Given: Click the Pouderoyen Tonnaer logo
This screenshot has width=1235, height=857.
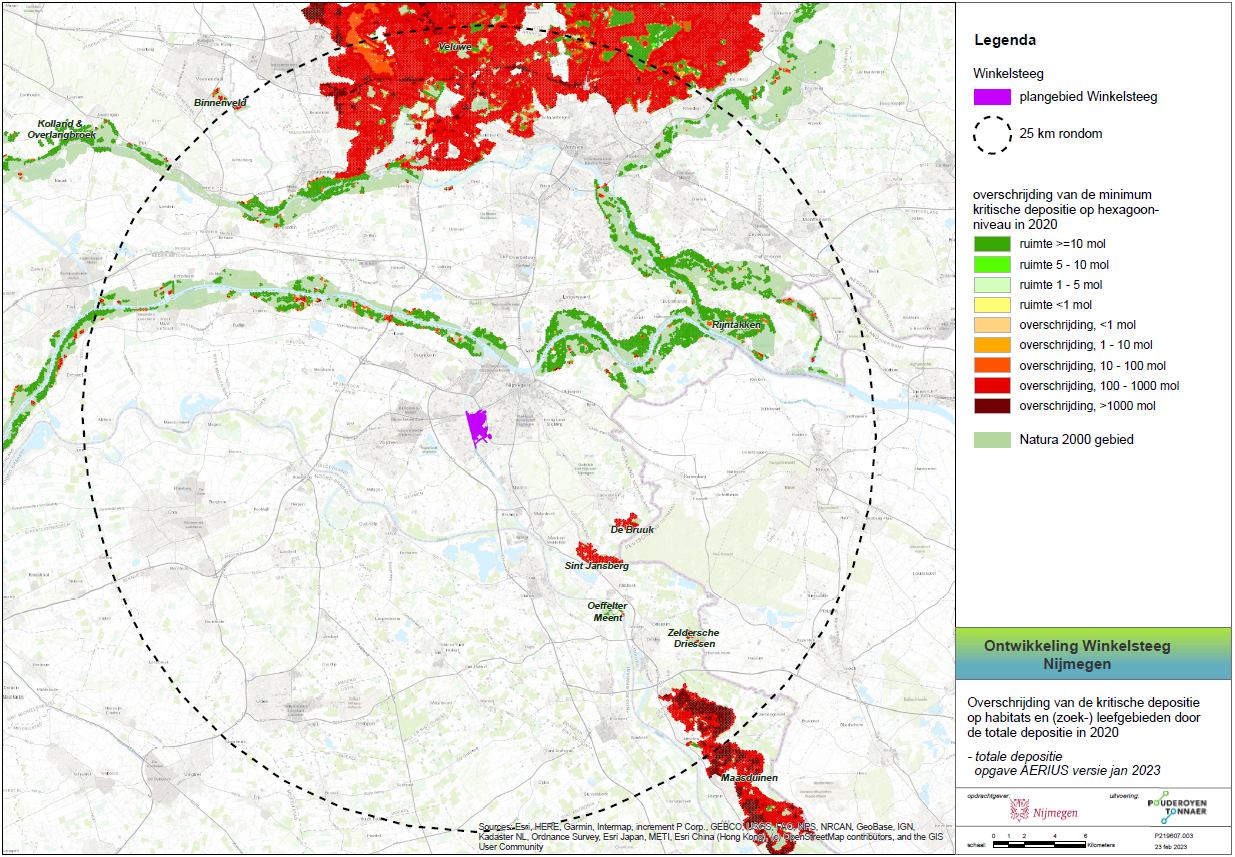Looking at the screenshot, I should pyautogui.click(x=1176, y=807).
